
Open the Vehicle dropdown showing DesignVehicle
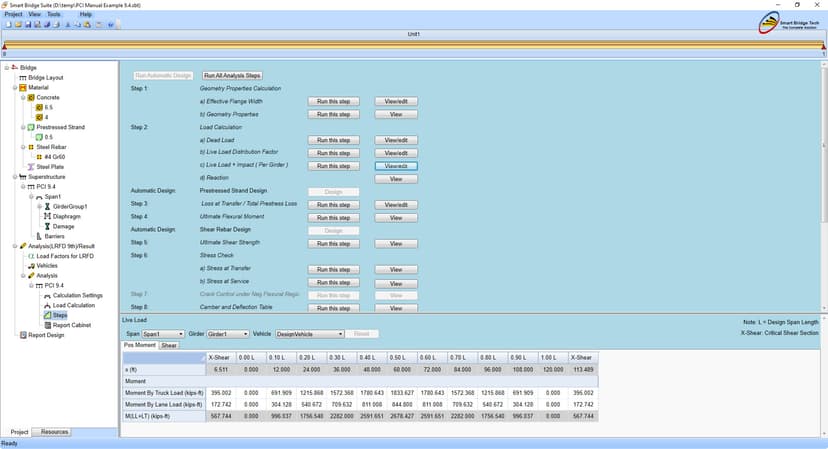coord(310,334)
